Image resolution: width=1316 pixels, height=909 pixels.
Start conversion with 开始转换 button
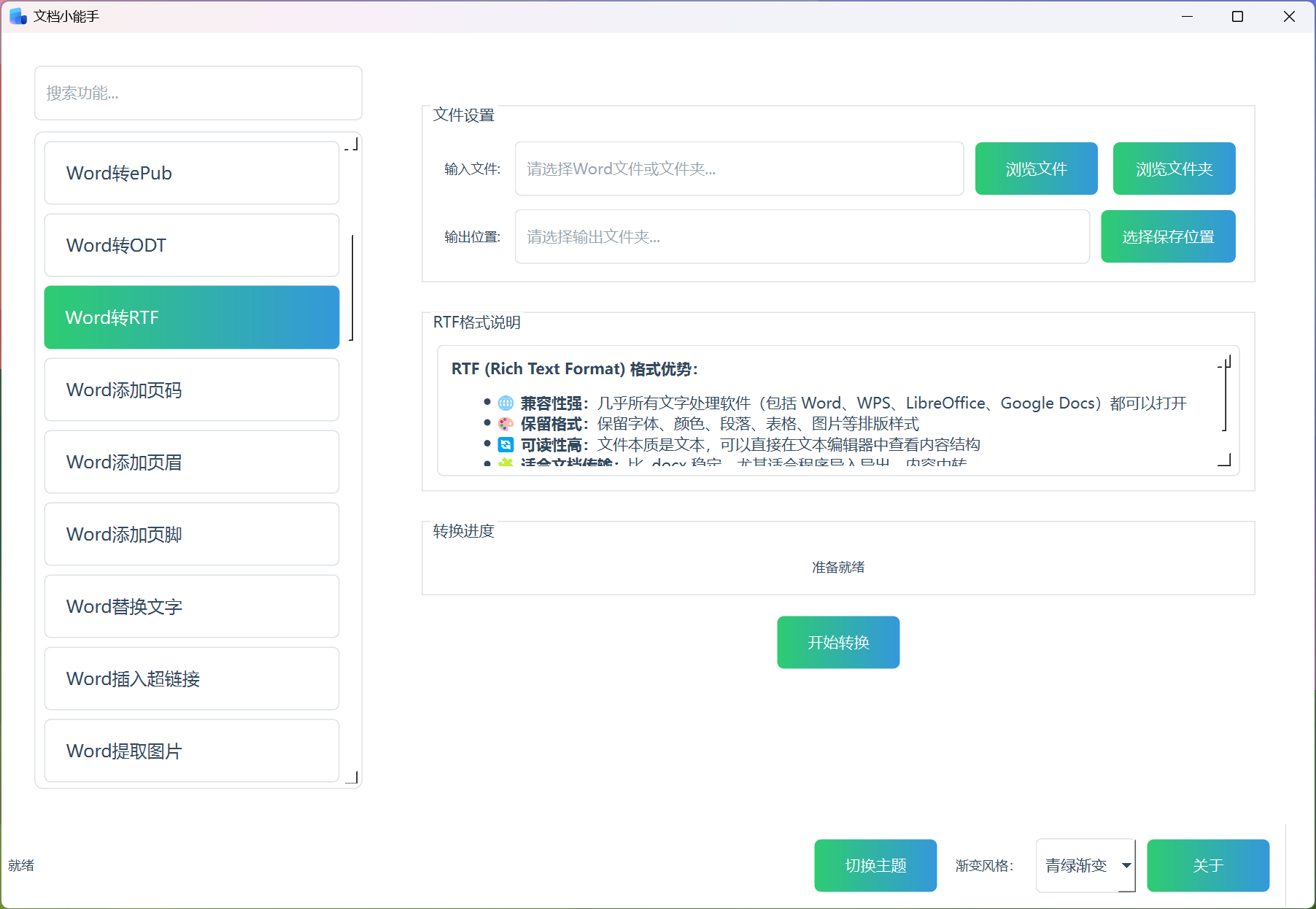pos(838,642)
